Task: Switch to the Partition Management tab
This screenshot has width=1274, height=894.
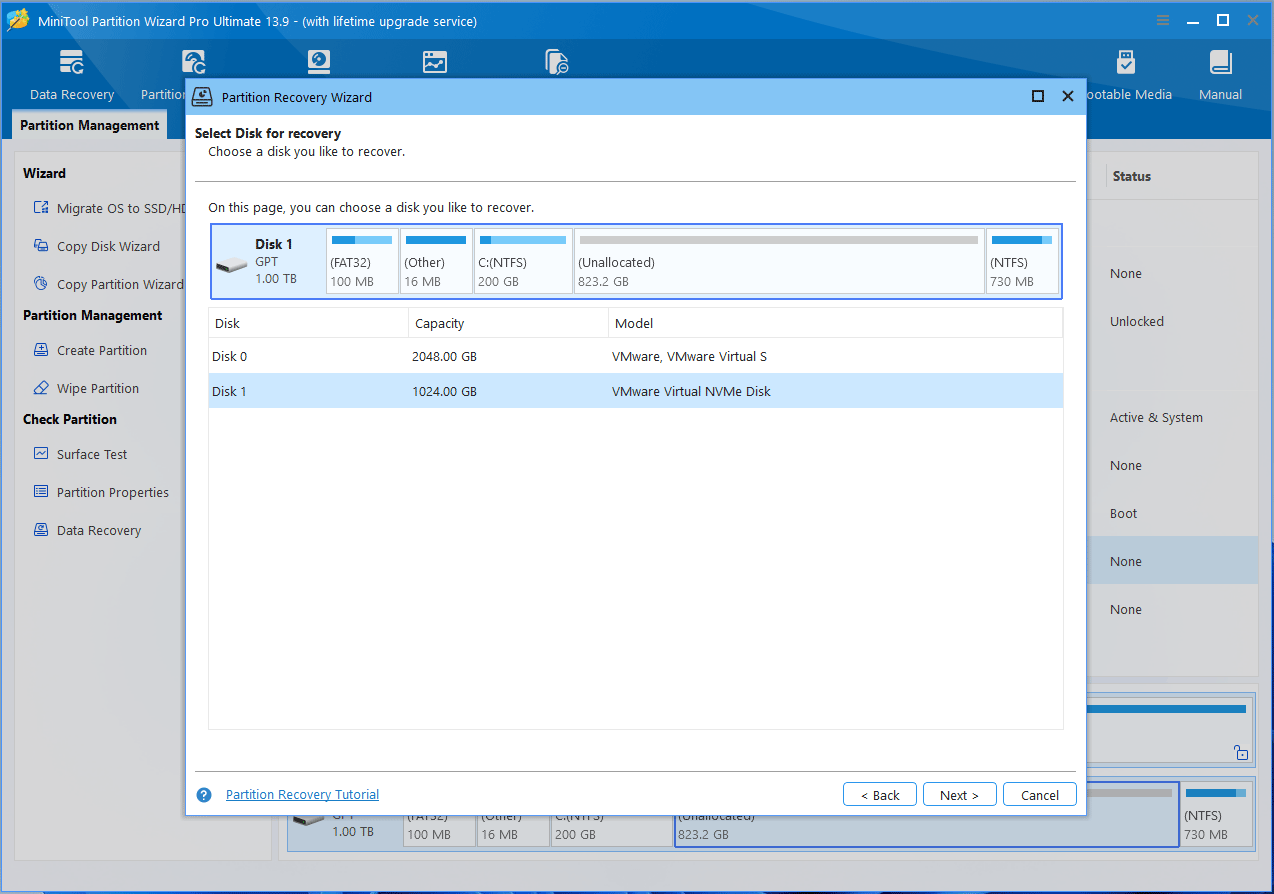Action: click(89, 125)
